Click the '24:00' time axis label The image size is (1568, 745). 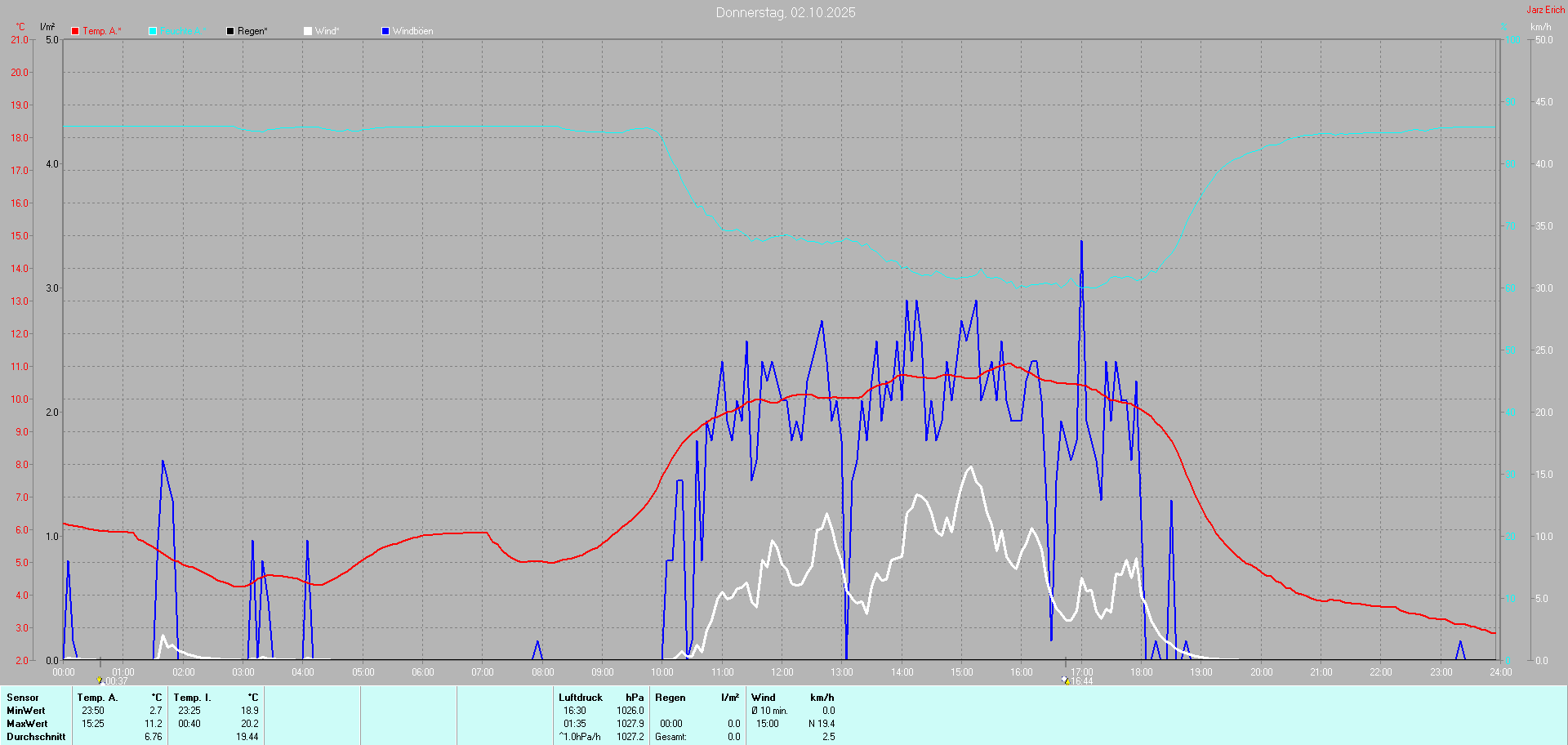tap(1501, 672)
